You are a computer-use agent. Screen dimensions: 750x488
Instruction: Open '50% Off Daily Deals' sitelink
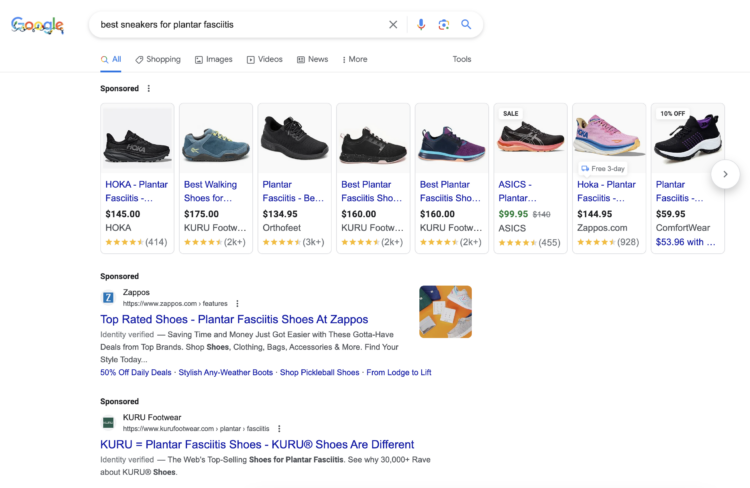tap(136, 372)
